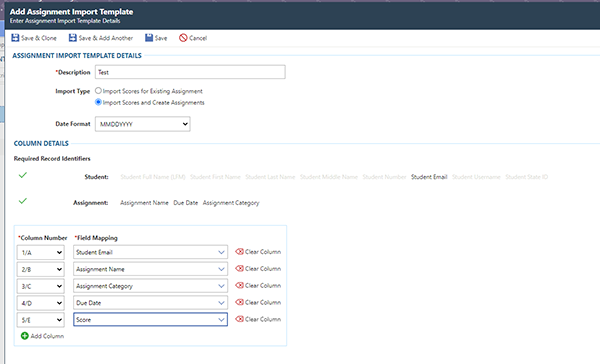
Task: Click the Student Username identifier
Action: pos(476,177)
